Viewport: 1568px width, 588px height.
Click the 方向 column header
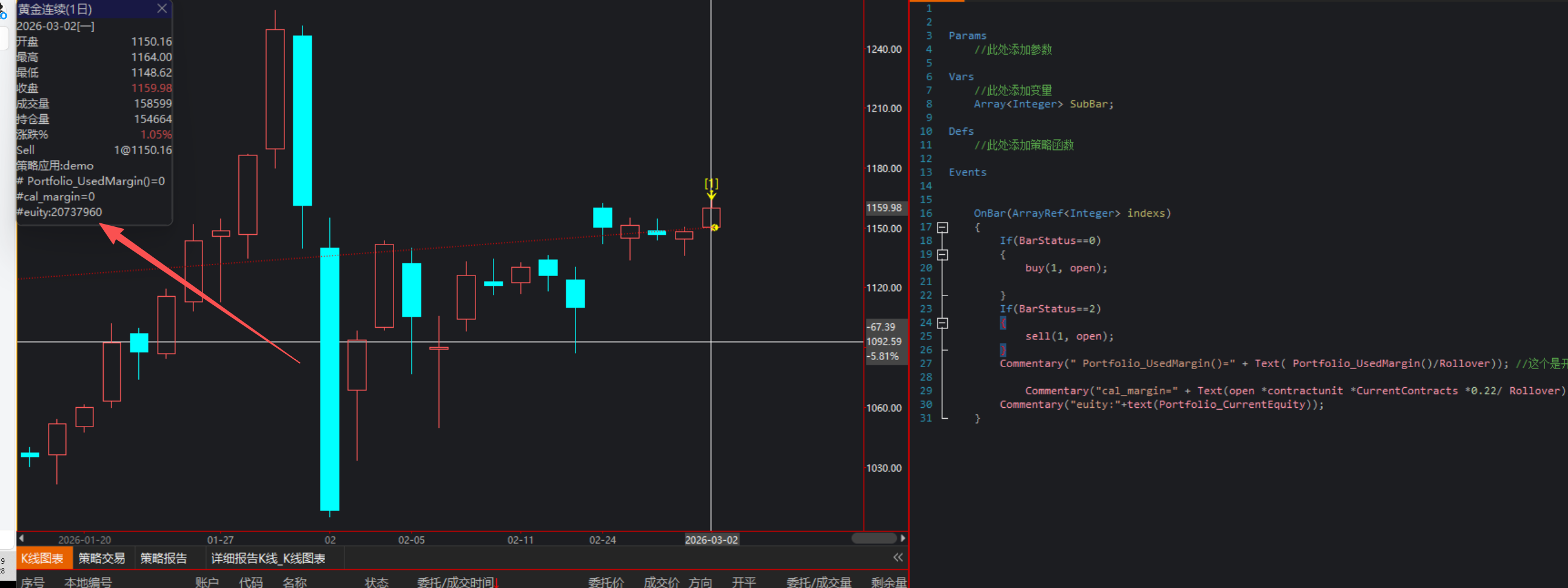(700, 583)
